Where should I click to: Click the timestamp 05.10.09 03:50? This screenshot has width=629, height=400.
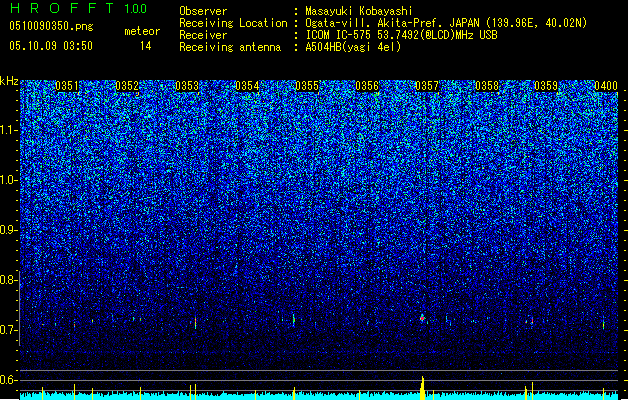click(51, 45)
